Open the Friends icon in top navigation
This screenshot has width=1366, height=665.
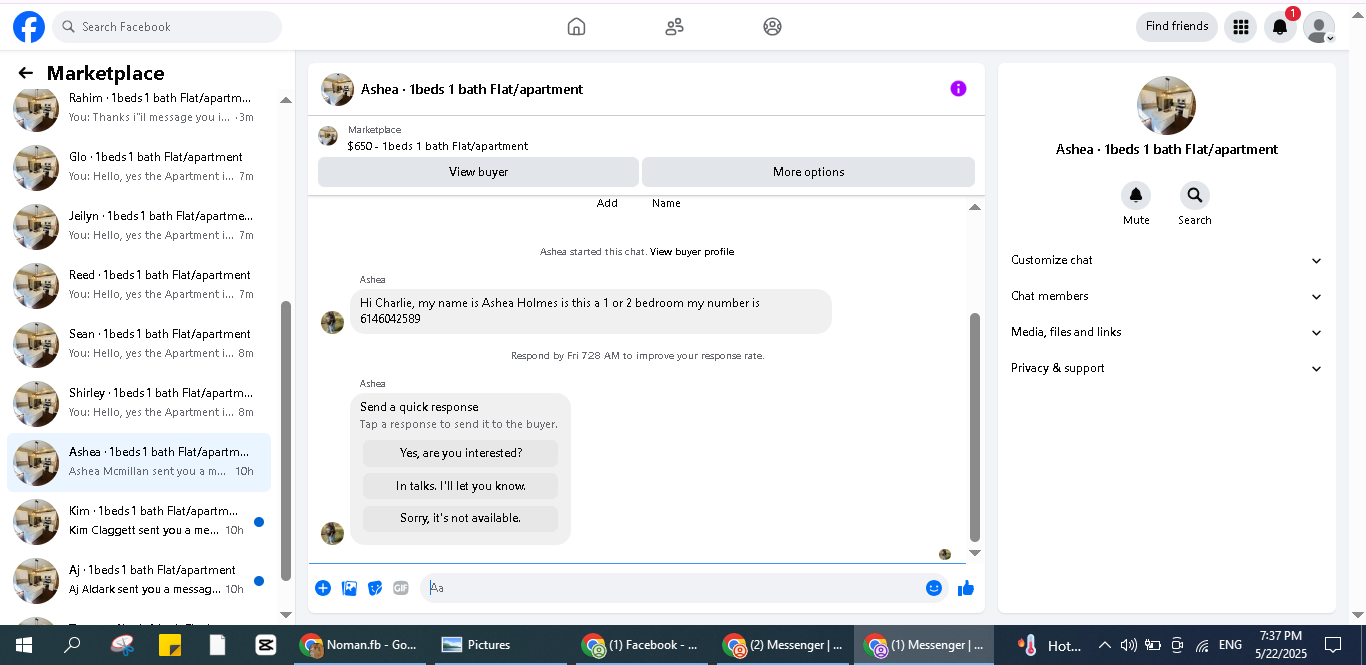[x=674, y=27]
